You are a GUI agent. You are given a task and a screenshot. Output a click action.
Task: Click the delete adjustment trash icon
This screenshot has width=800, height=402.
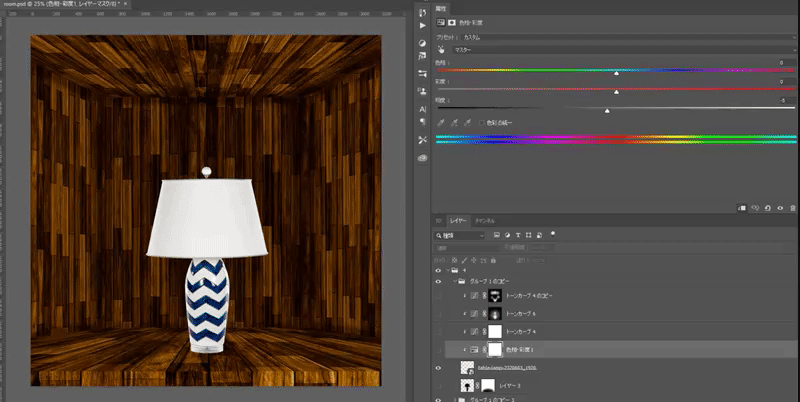pos(790,208)
